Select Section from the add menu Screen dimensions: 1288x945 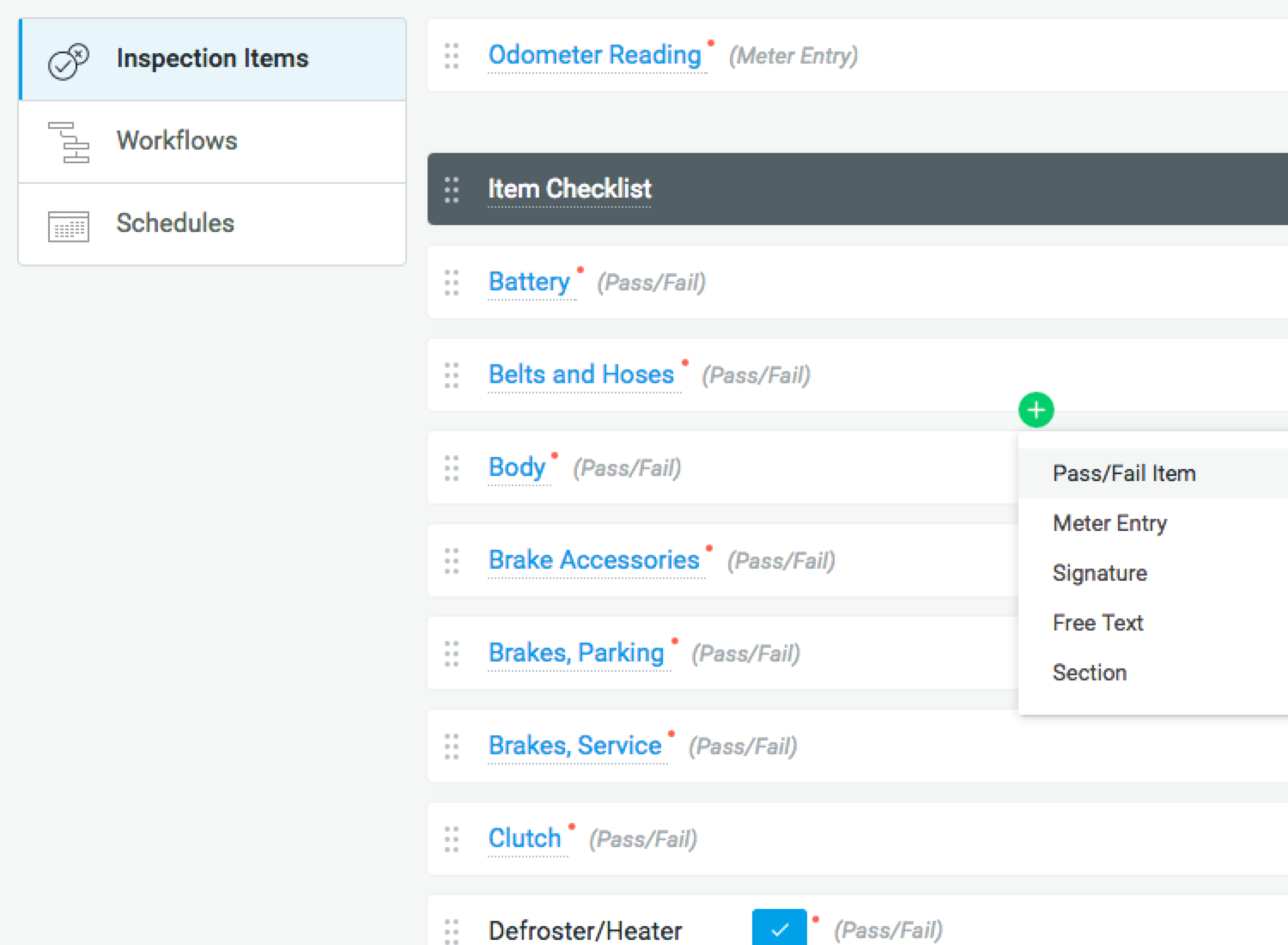tap(1089, 673)
